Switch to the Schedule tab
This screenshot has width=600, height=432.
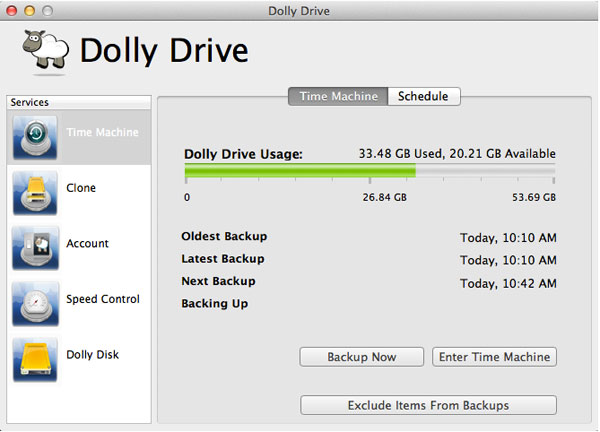click(x=423, y=96)
